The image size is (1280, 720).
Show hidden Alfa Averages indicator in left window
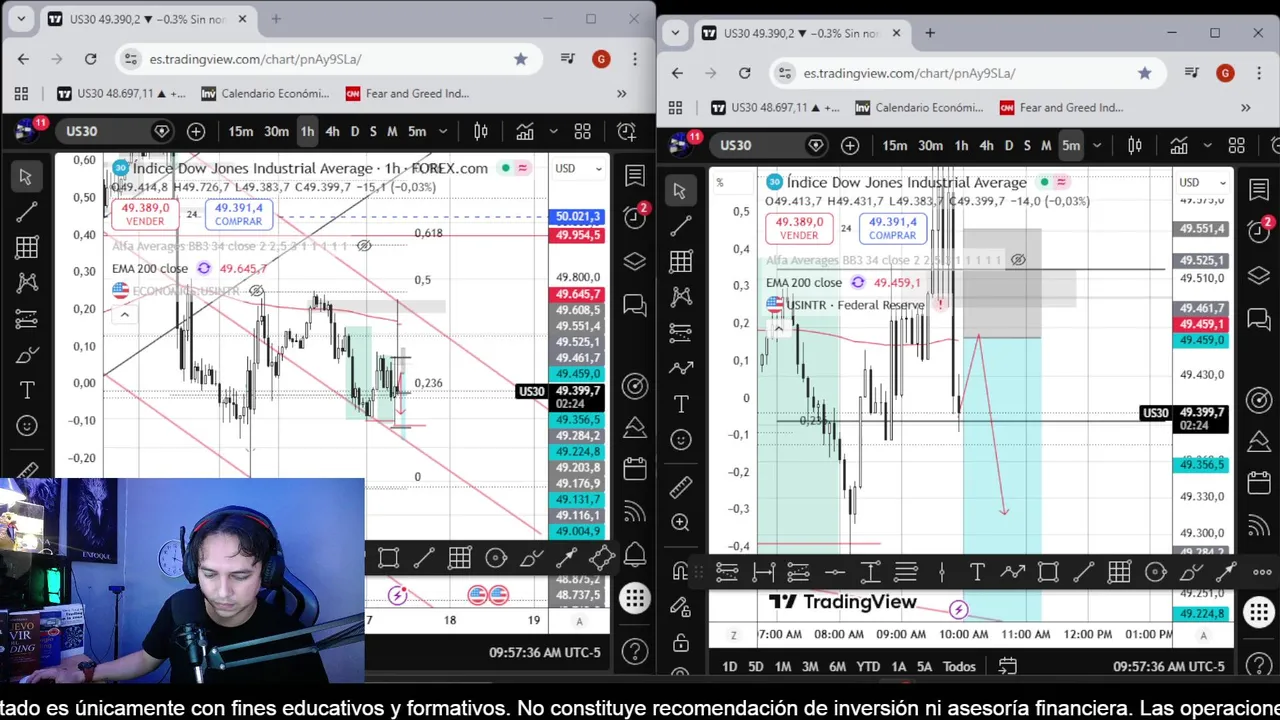pos(365,245)
